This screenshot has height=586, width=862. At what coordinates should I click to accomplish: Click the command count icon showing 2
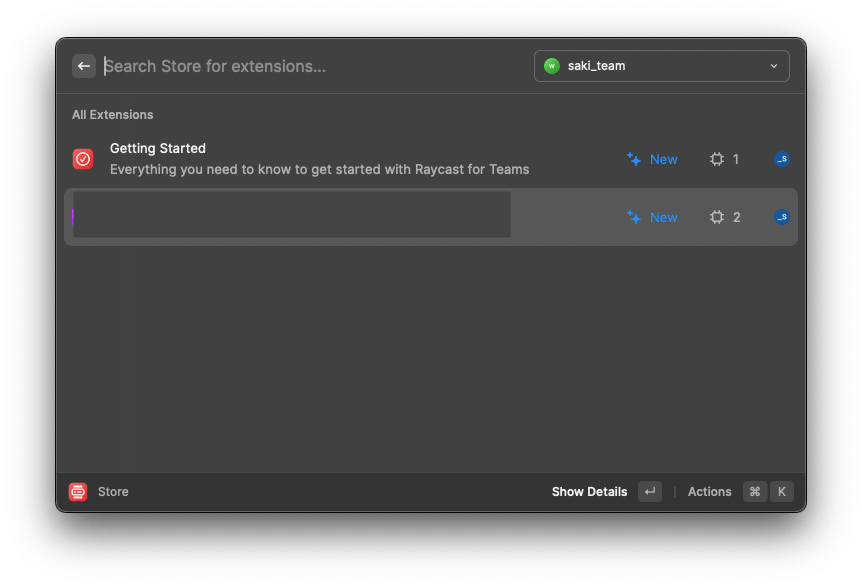(x=716, y=217)
